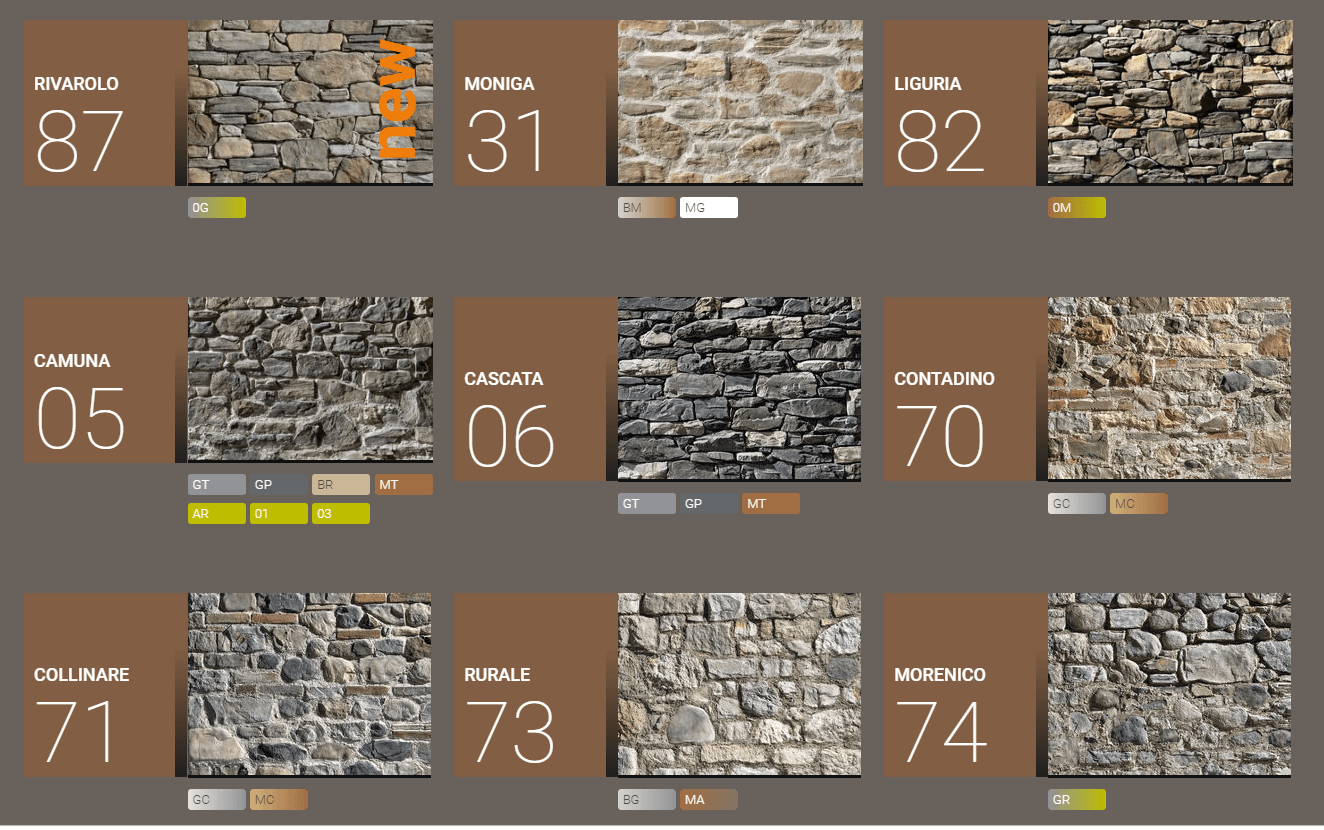
Task: Choose the 03 swatch under Camuna
Action: pos(341,514)
